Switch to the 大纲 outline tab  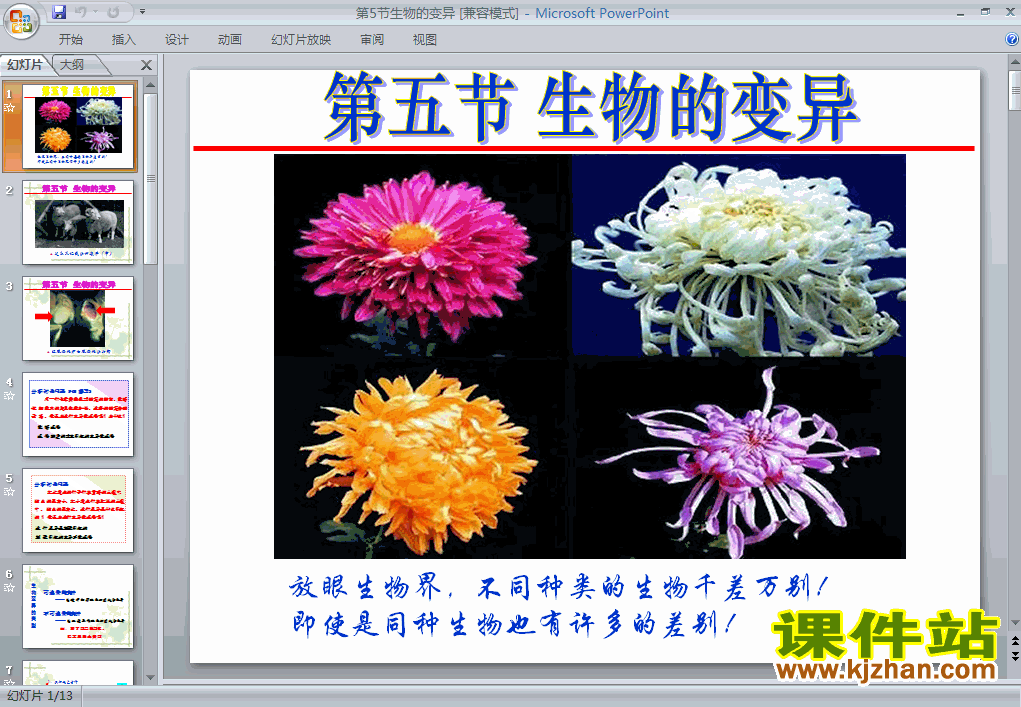click(x=72, y=64)
